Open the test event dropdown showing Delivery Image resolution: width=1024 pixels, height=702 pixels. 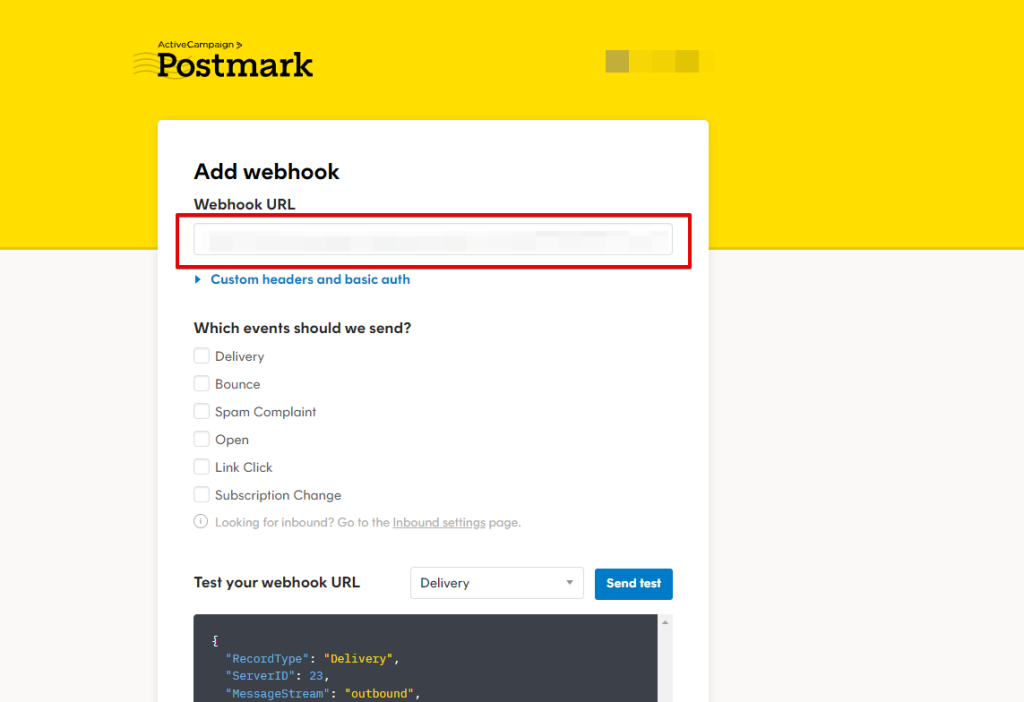point(497,583)
